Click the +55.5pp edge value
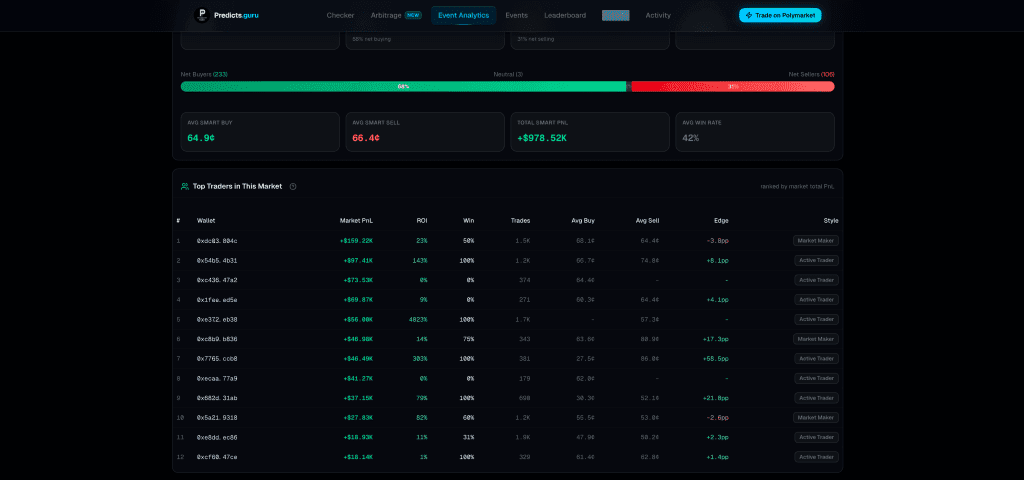 tap(716, 359)
